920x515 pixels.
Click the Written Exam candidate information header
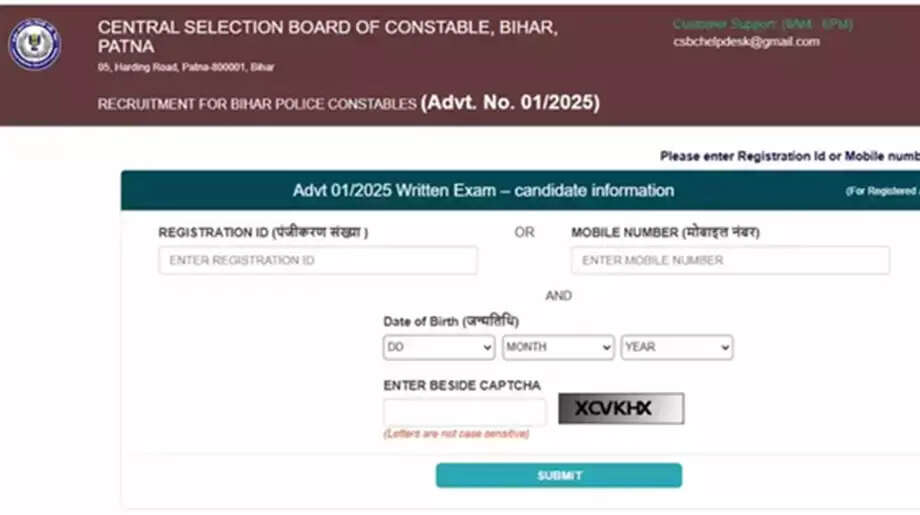[483, 190]
